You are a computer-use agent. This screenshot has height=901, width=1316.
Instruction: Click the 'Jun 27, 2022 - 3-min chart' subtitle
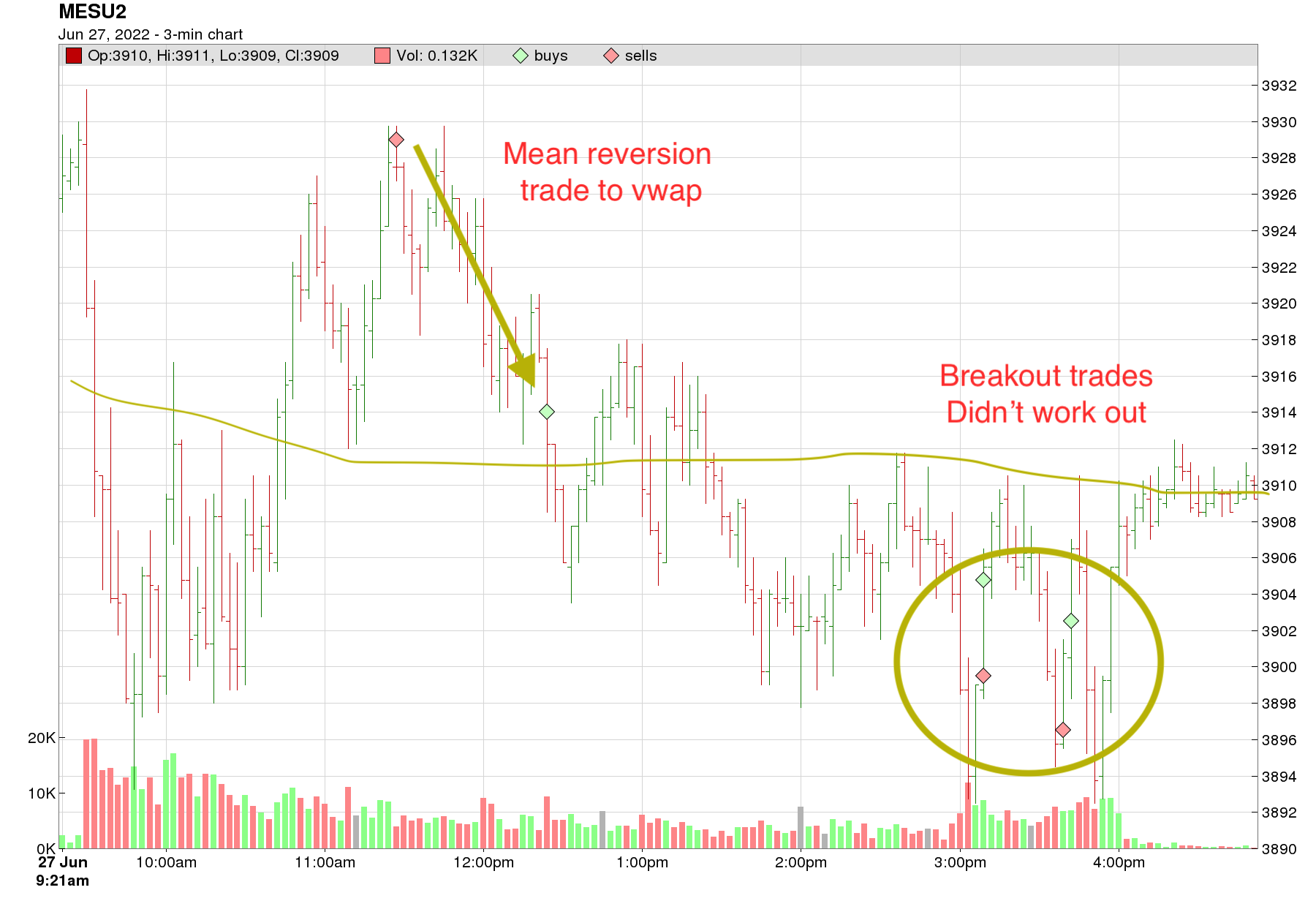pos(151,34)
